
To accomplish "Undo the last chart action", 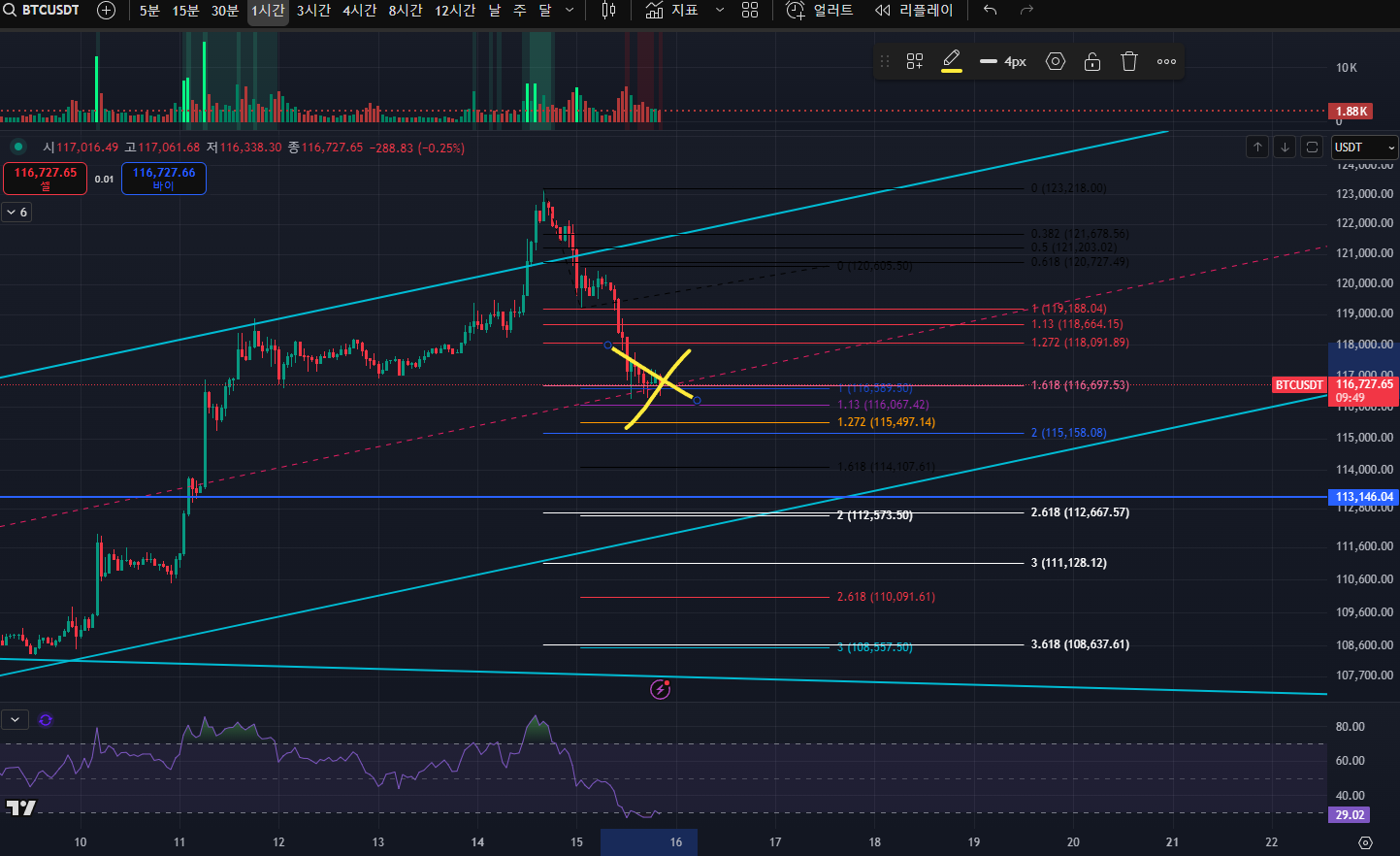I will (x=990, y=10).
